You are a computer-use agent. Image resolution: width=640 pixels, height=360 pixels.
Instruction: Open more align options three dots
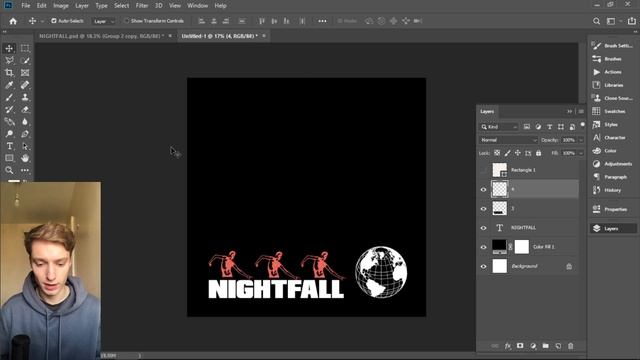pyautogui.click(x=322, y=21)
